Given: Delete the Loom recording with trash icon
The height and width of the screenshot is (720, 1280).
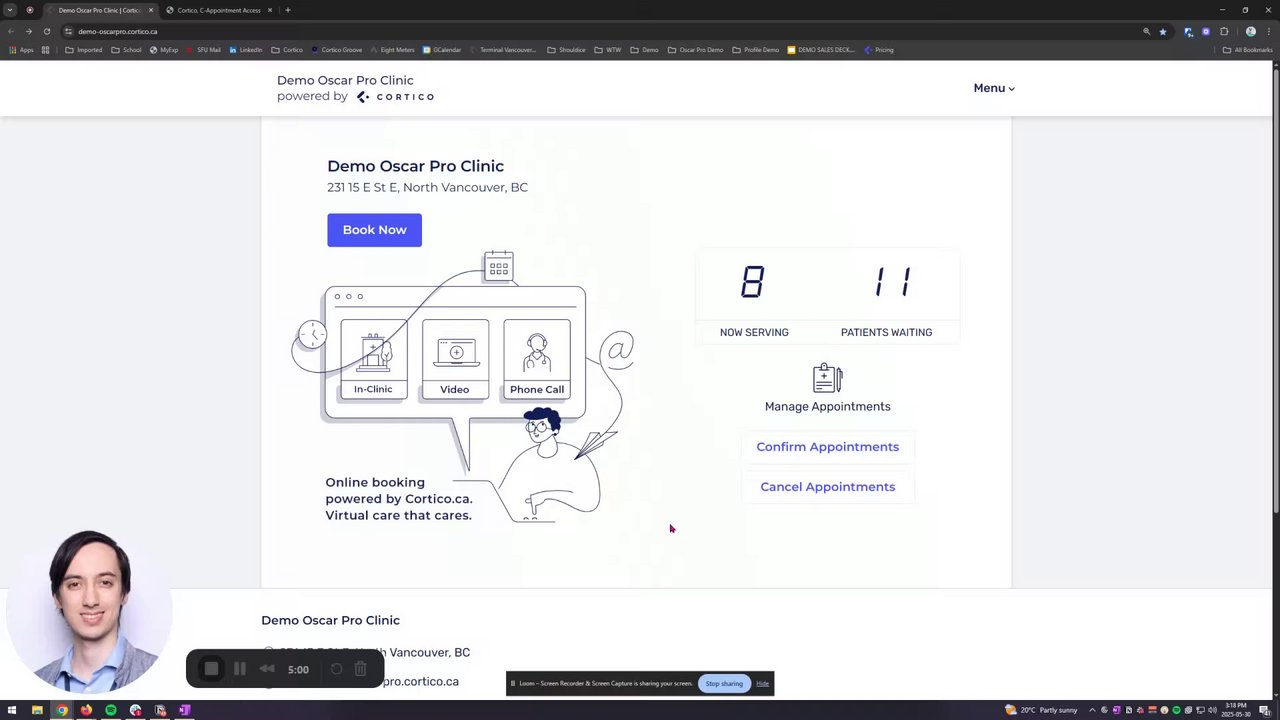Looking at the screenshot, I should tap(361, 669).
